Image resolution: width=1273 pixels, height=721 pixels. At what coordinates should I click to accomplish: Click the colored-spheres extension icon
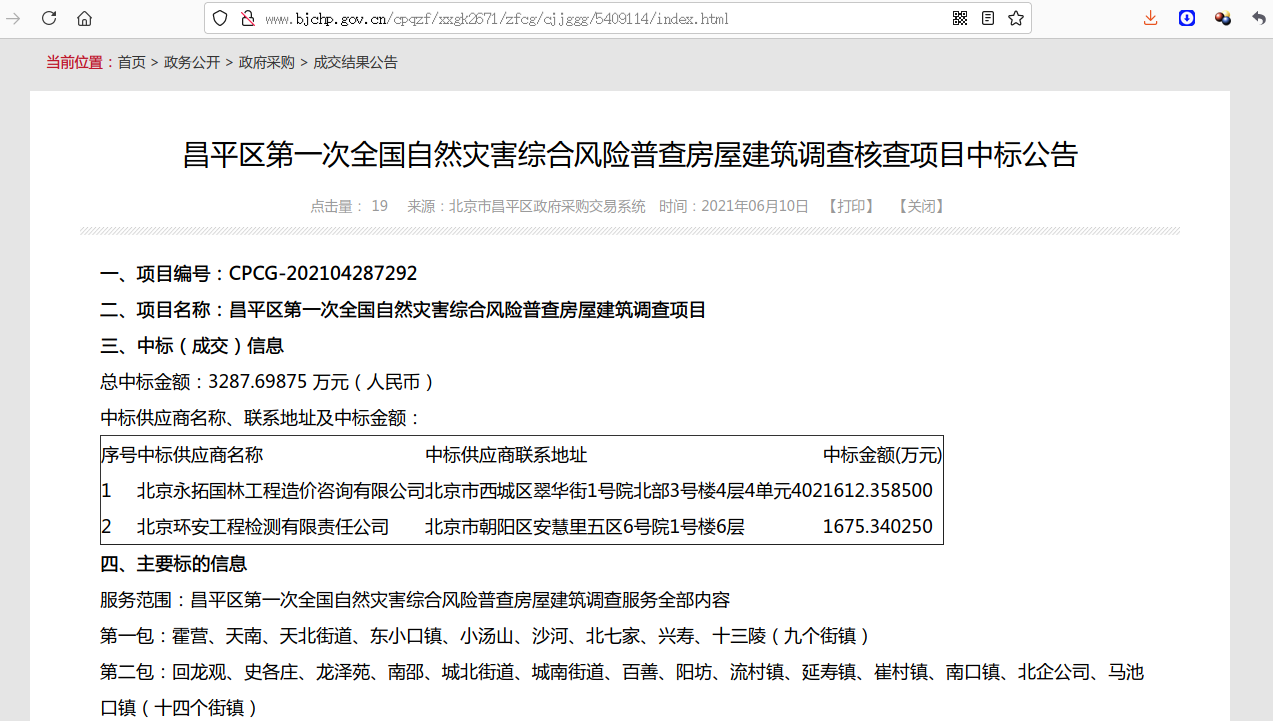(1222, 17)
